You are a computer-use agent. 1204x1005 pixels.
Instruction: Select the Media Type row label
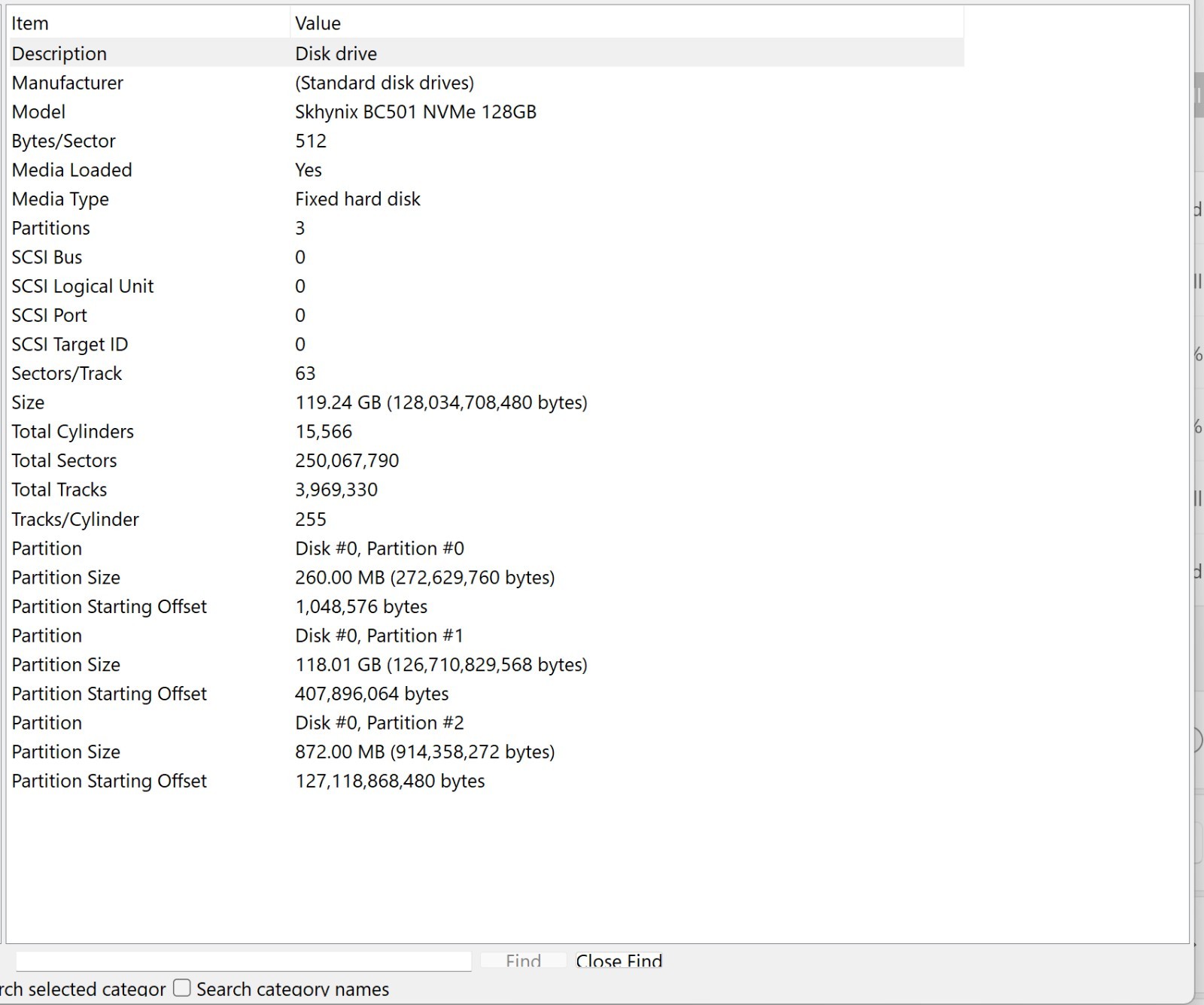(60, 199)
